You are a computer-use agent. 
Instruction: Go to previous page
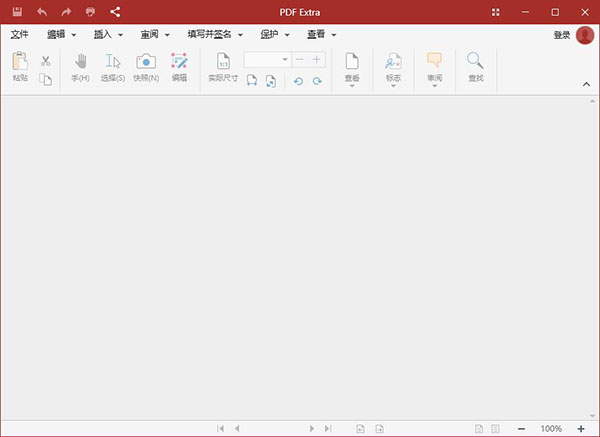237,428
